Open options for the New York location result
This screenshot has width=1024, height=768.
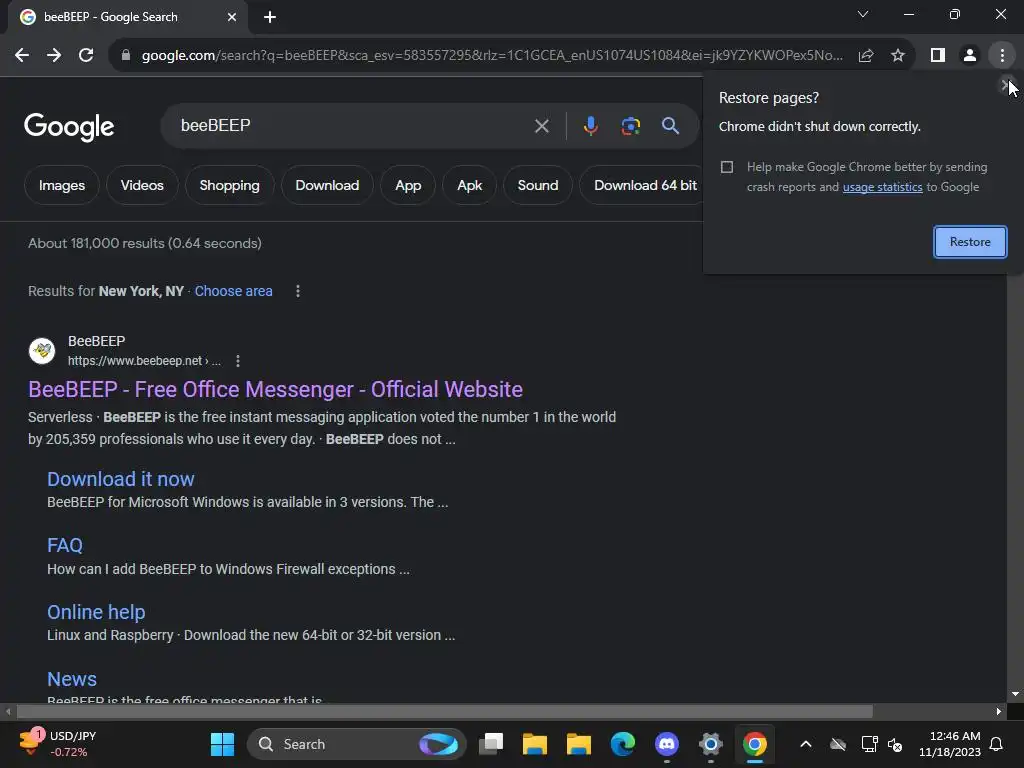[298, 291]
